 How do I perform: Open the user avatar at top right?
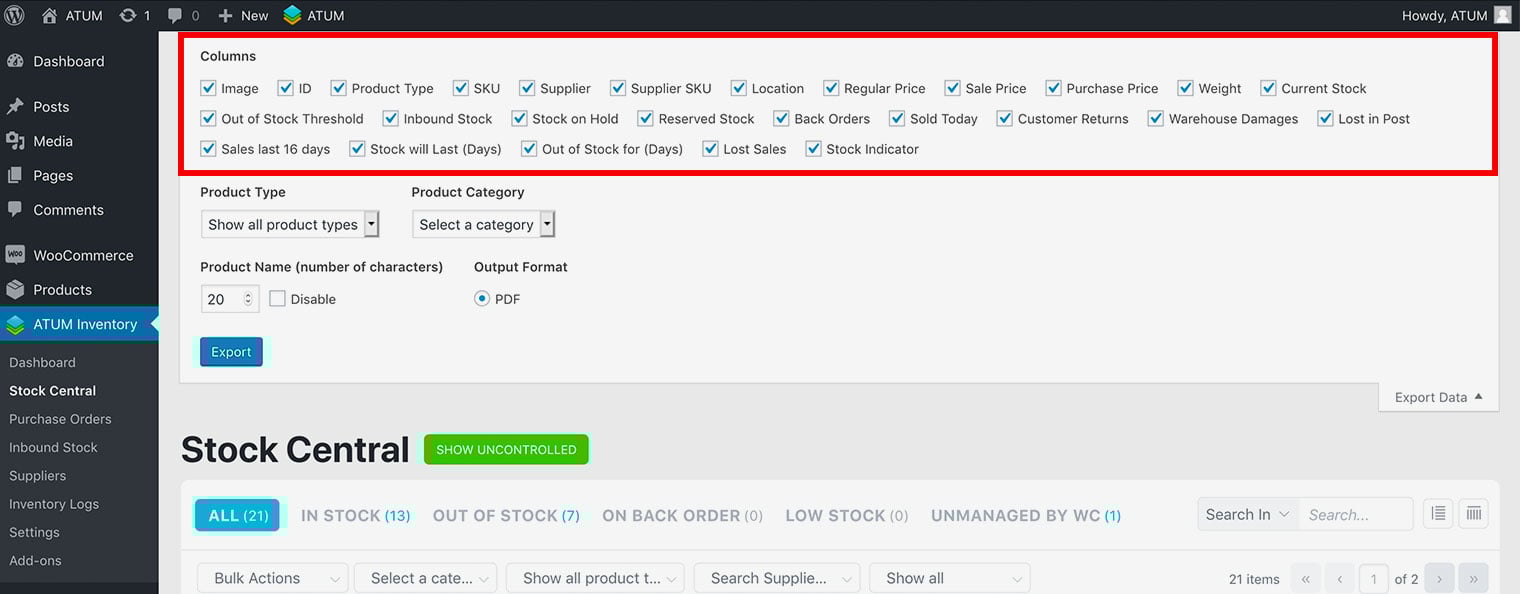pos(1502,15)
